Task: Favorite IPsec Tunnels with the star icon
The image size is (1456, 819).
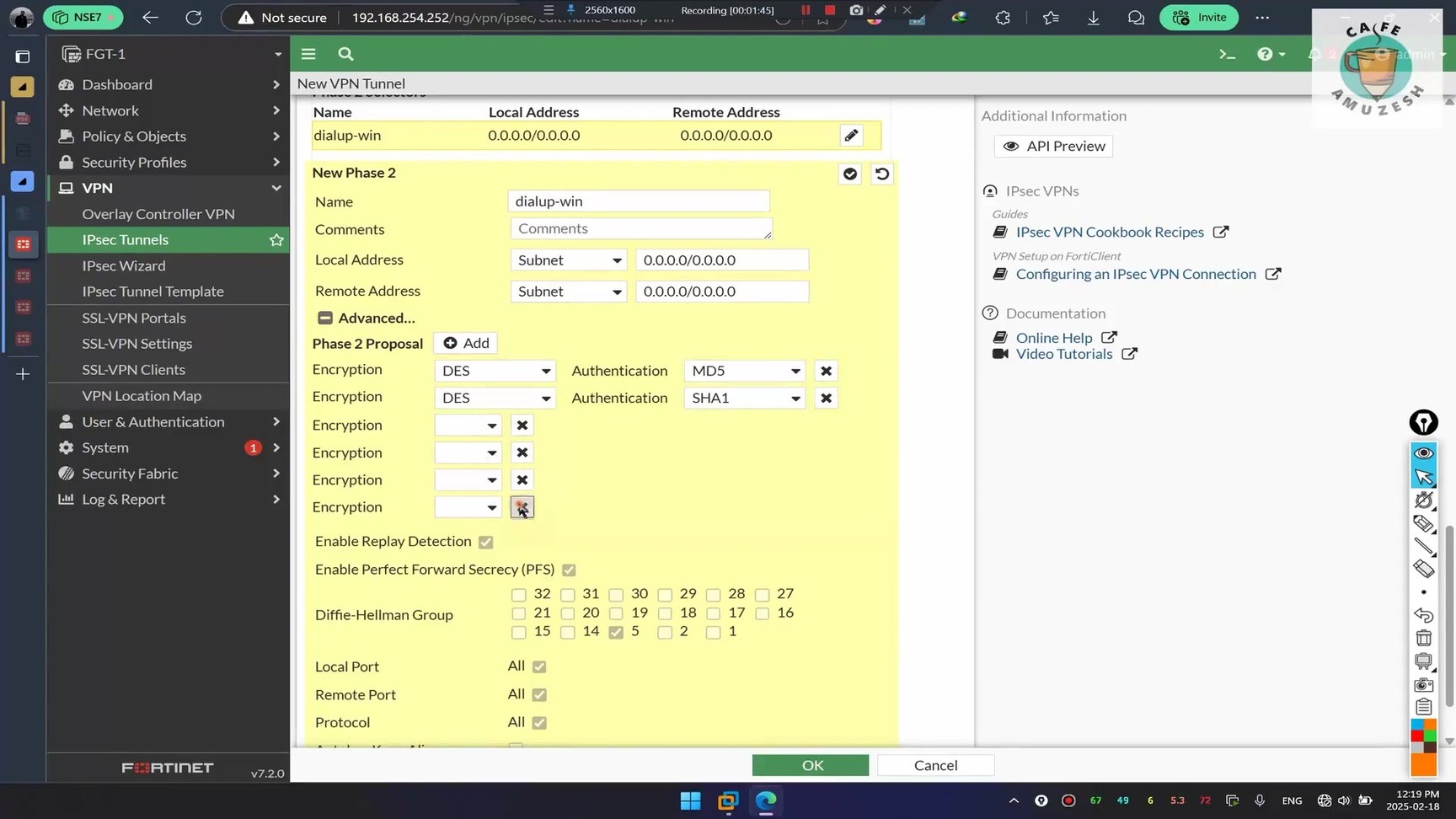Action: (x=276, y=240)
